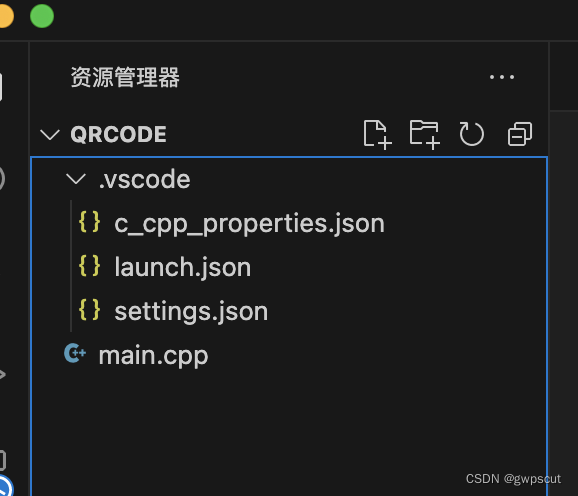Click the yellow window minimize button
The image size is (578, 496).
click(6, 16)
